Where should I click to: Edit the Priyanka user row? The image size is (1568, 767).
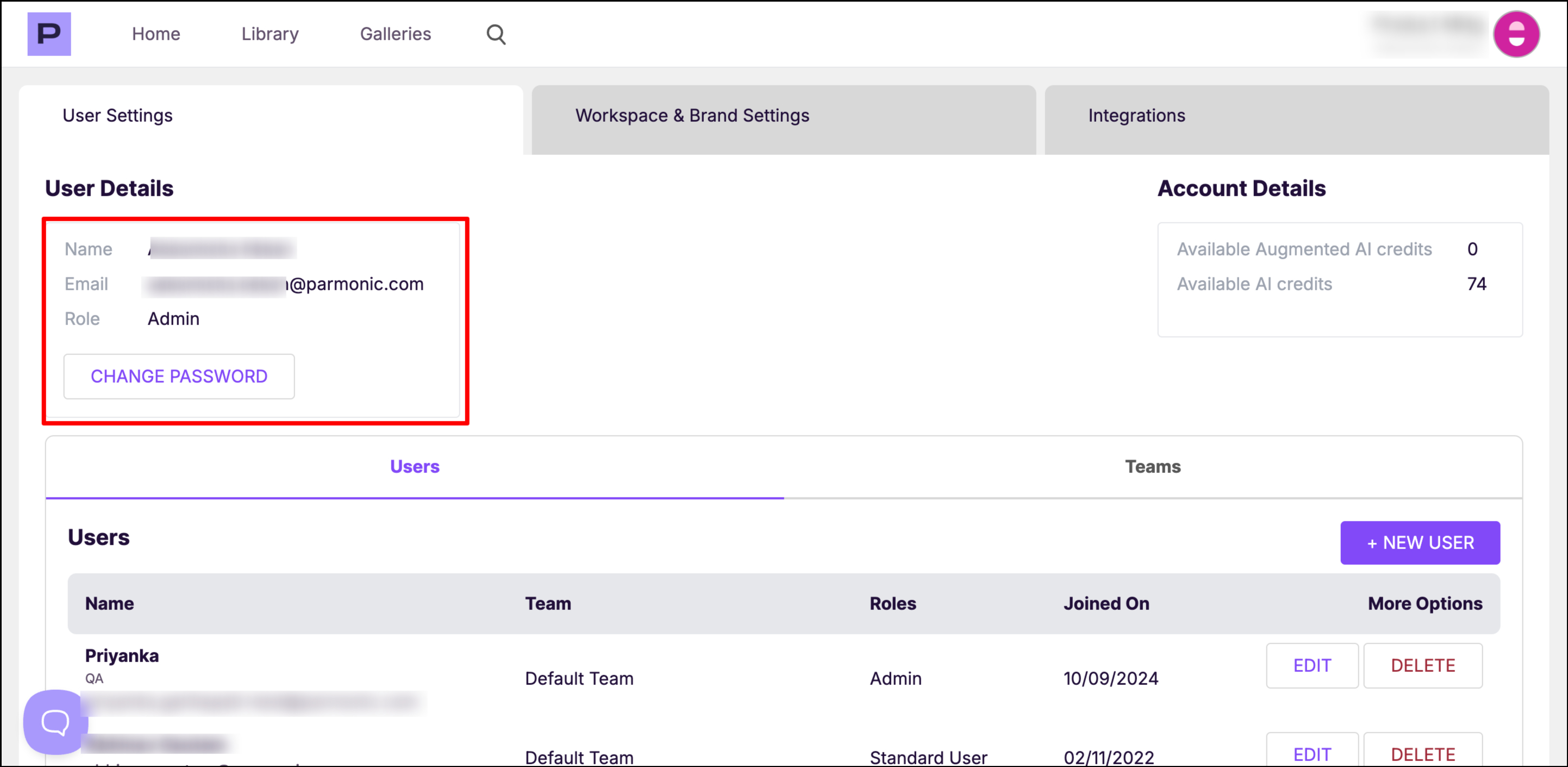point(1311,665)
